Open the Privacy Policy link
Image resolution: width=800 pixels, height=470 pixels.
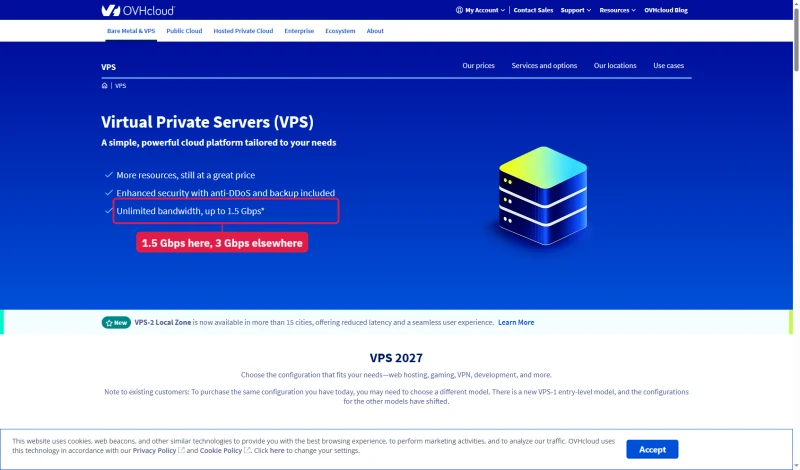tap(155, 451)
